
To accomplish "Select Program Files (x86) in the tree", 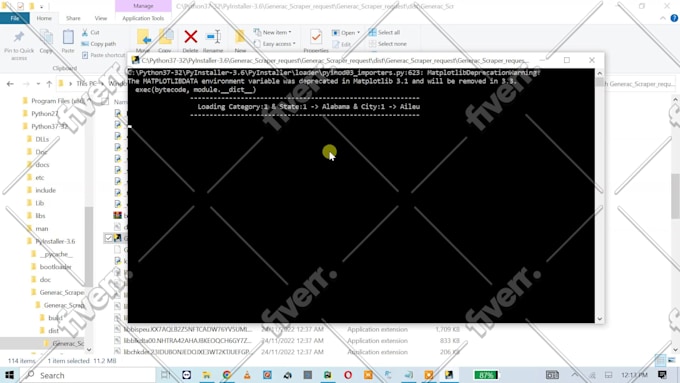I will point(54,101).
